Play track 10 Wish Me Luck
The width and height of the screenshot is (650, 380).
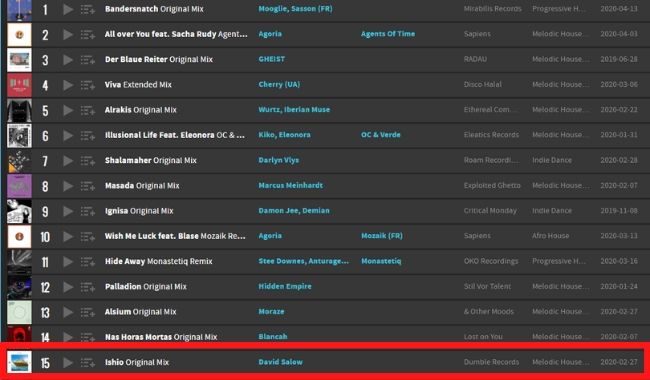click(68, 237)
